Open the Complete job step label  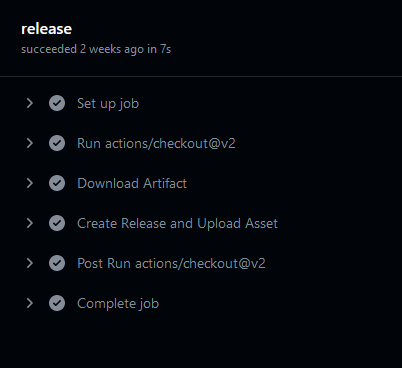click(x=118, y=304)
